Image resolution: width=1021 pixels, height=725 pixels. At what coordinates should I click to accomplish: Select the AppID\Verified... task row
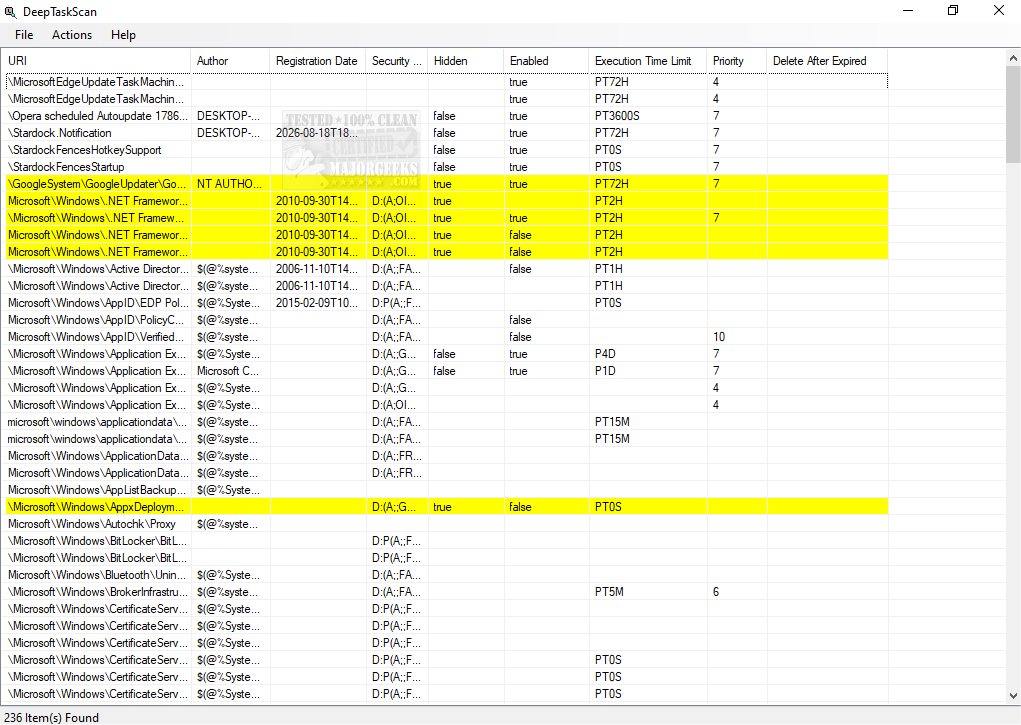point(447,337)
